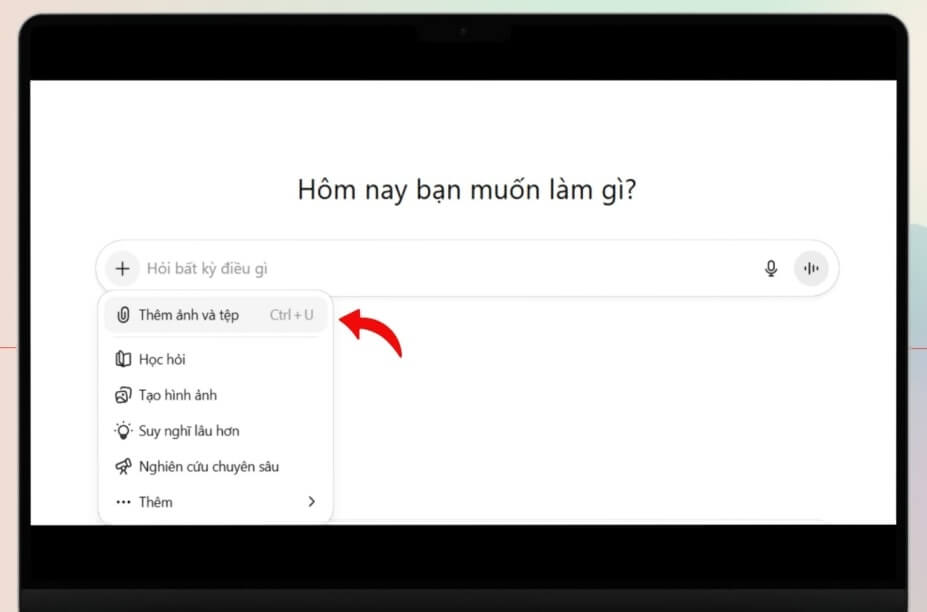927x612 pixels.
Task: Enable Suy nghĩ lâu hơn mode
Action: click(x=189, y=431)
